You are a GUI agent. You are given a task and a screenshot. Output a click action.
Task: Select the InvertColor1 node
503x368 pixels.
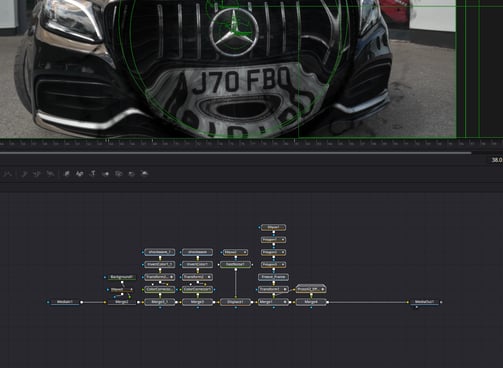(x=197, y=265)
